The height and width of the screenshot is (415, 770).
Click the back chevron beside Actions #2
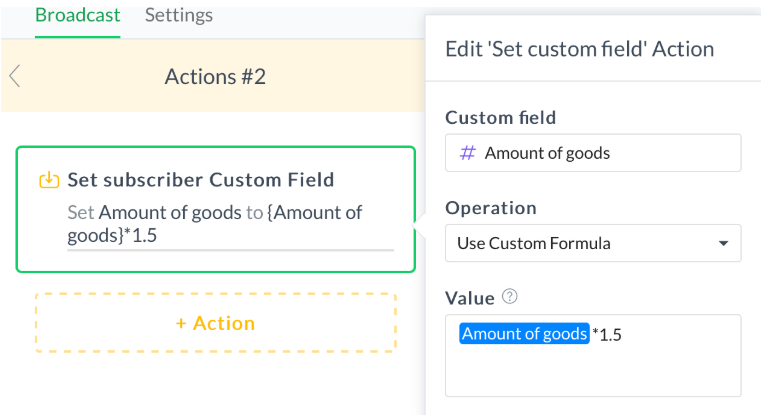coord(14,76)
